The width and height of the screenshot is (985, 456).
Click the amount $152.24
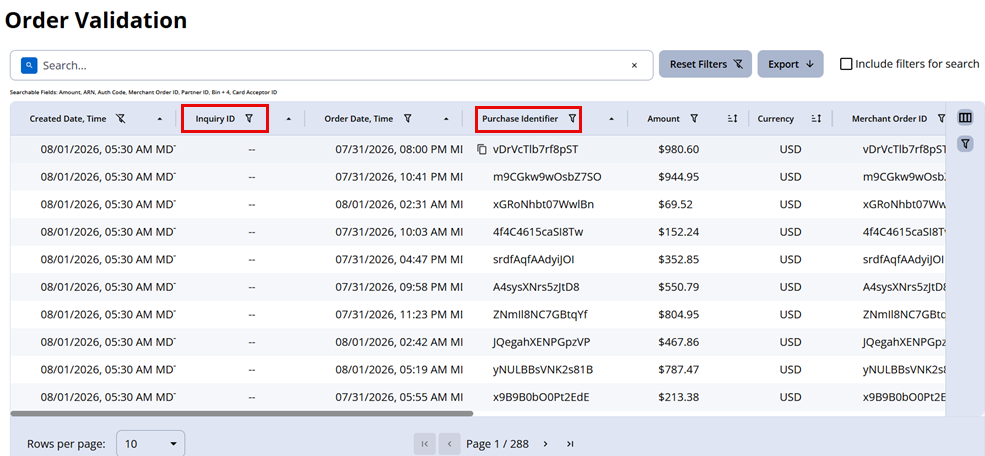679,232
